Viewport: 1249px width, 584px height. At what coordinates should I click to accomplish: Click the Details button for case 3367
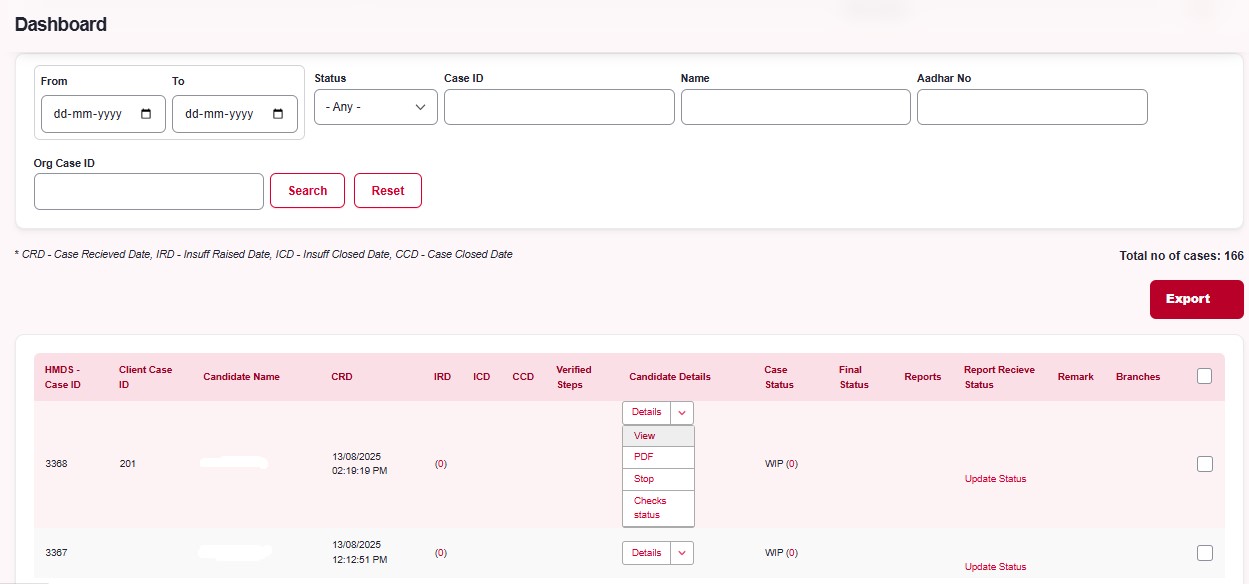point(646,553)
